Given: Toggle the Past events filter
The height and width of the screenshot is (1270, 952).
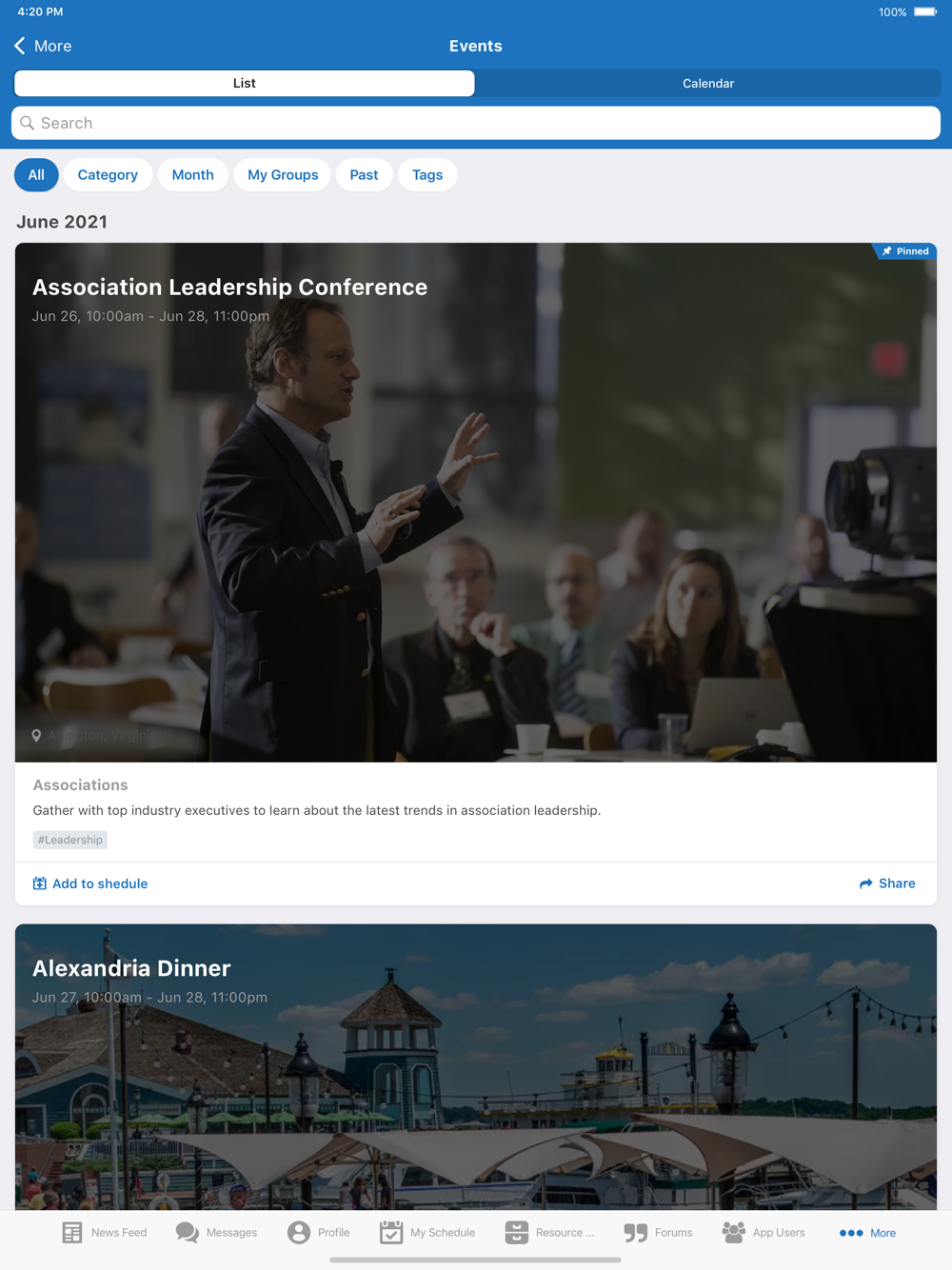Looking at the screenshot, I should 364,175.
